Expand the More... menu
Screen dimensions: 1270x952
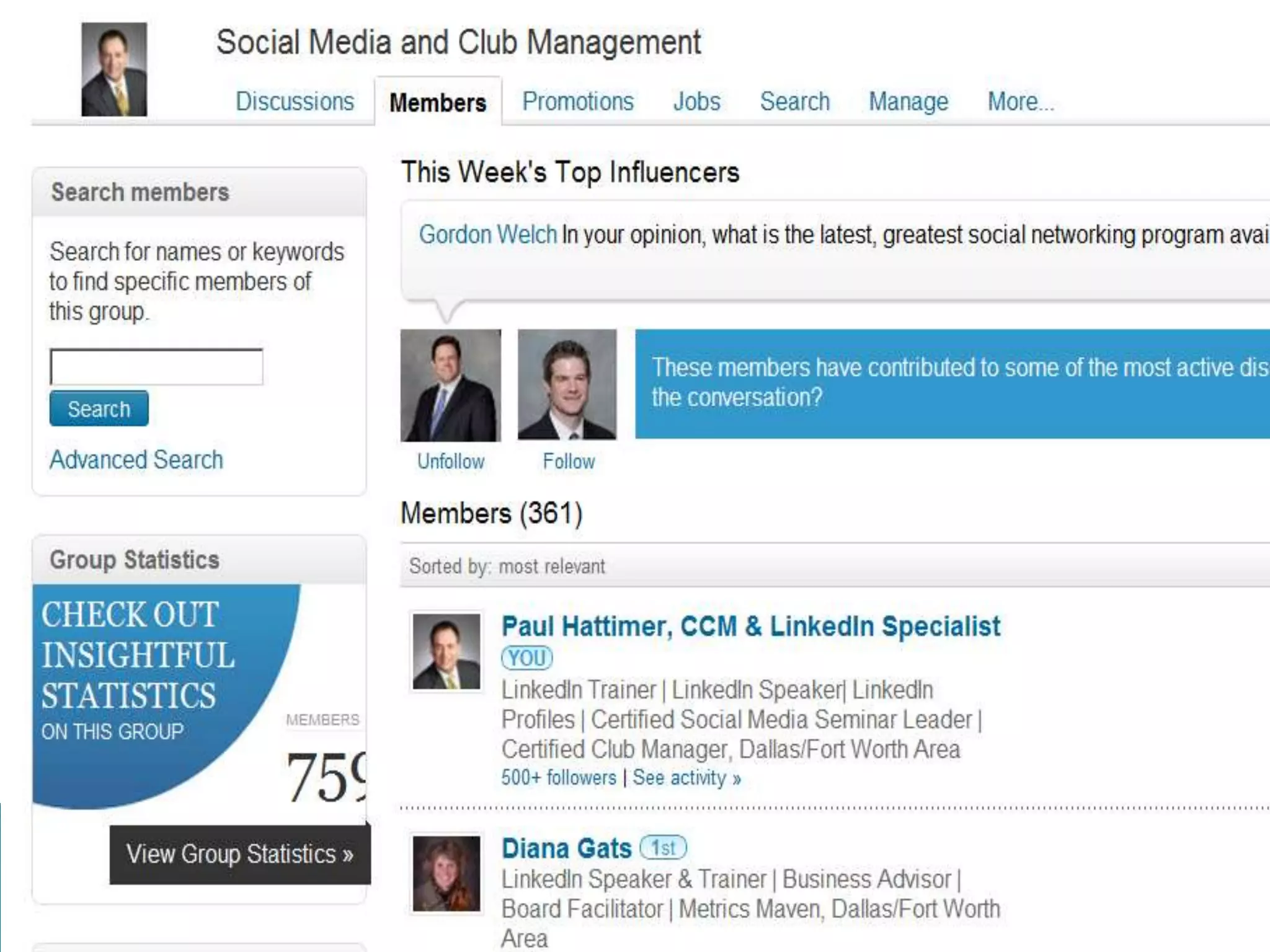(1020, 102)
